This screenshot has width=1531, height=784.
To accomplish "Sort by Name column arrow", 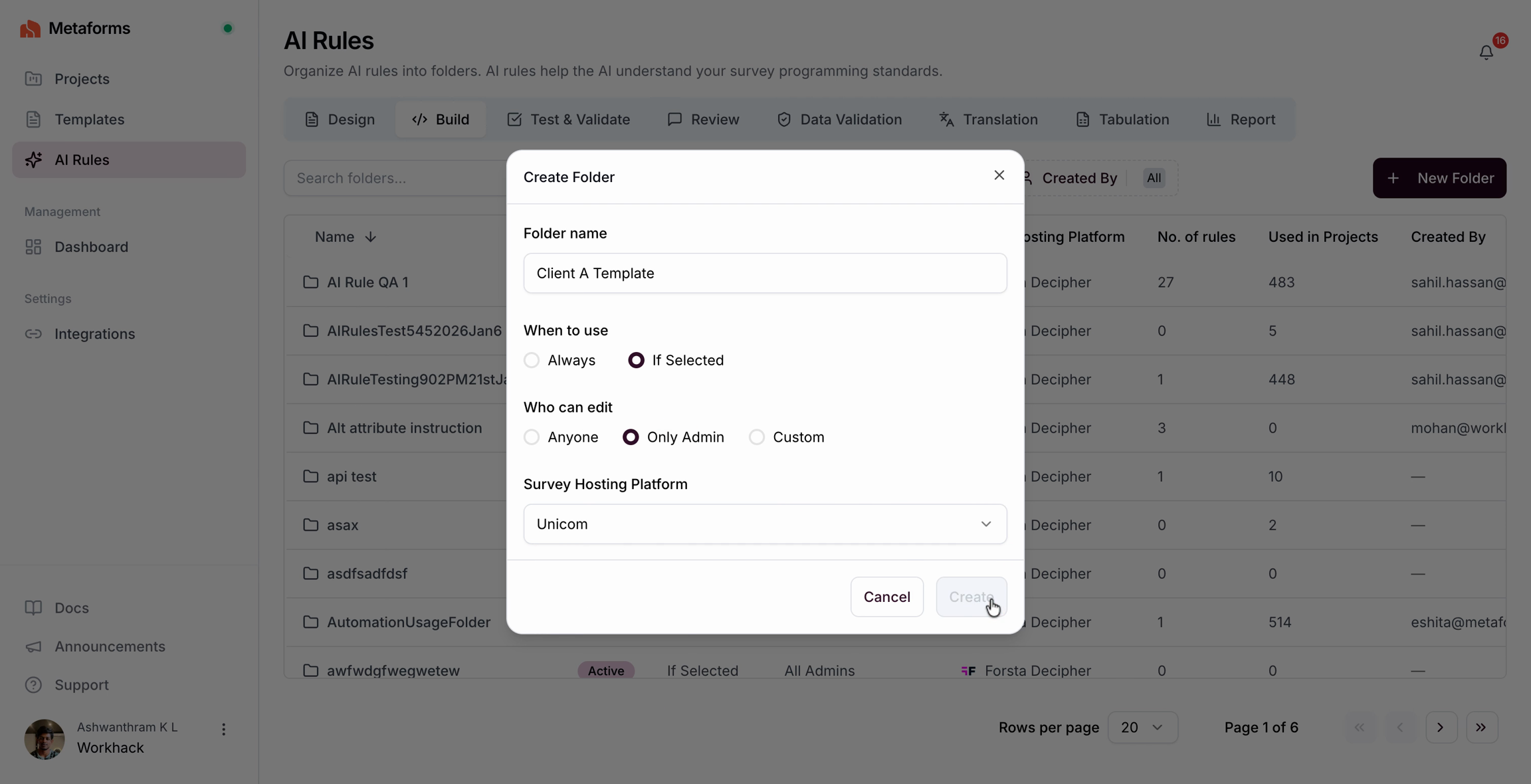I will point(370,237).
